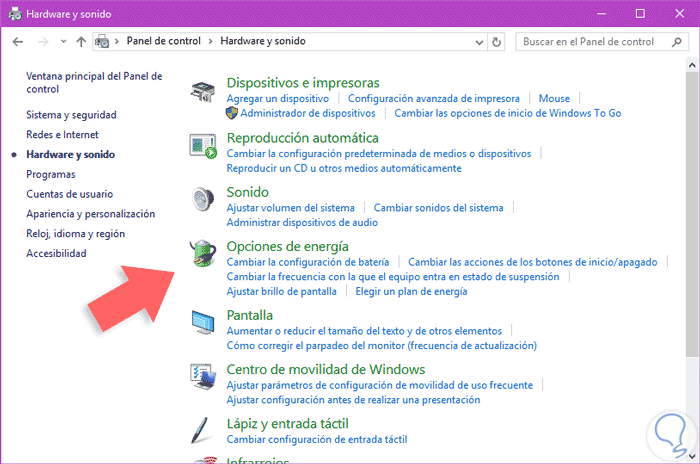700x464 pixels.
Task: Click Ajustar brillo de pantalla
Action: point(281,292)
